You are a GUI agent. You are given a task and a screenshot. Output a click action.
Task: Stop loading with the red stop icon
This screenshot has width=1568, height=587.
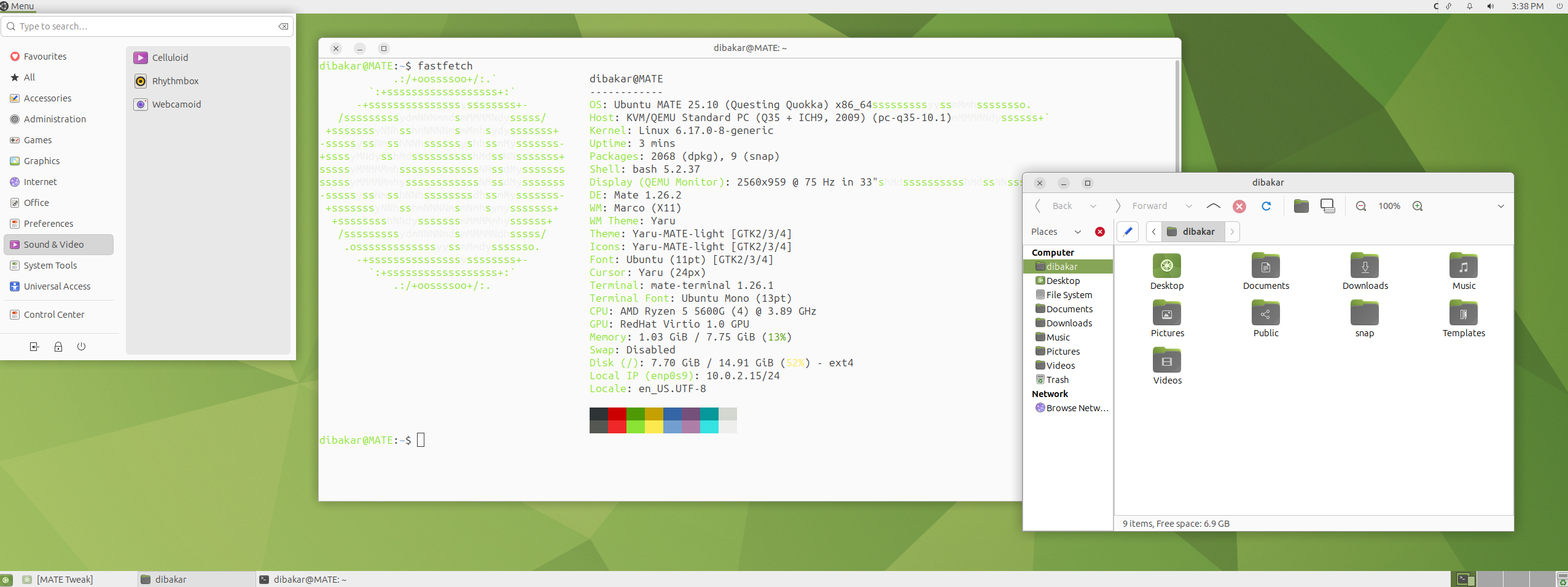[x=1239, y=206]
